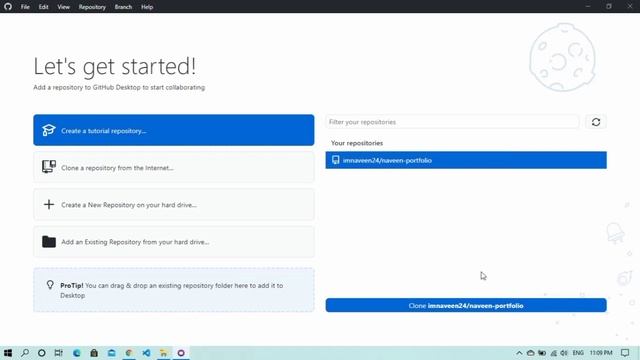Clone imnaveen24/naveen-portfolio button
This screenshot has width=640, height=360.
(466, 305)
